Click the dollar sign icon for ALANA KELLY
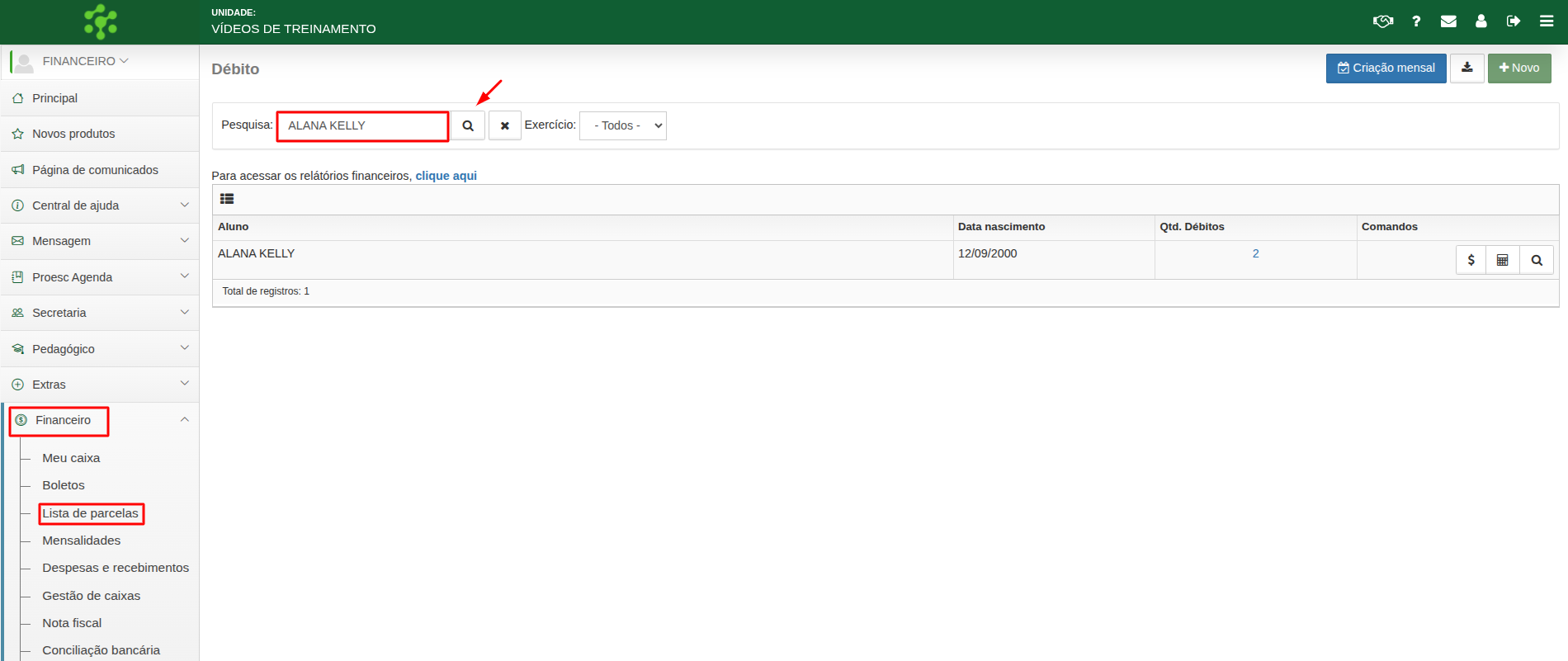This screenshot has width=1568, height=661. pos(1471,260)
